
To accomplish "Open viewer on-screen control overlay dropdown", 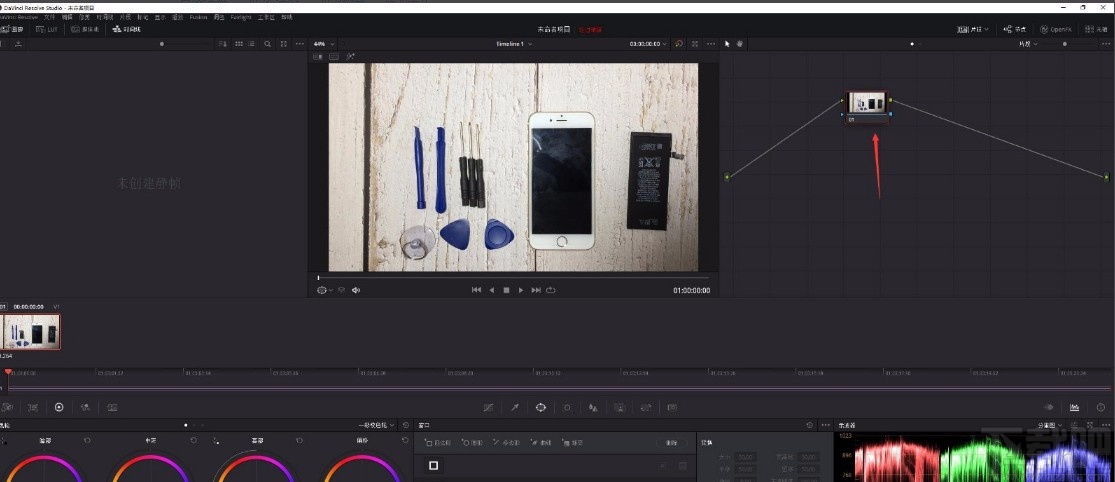I will click(x=324, y=290).
